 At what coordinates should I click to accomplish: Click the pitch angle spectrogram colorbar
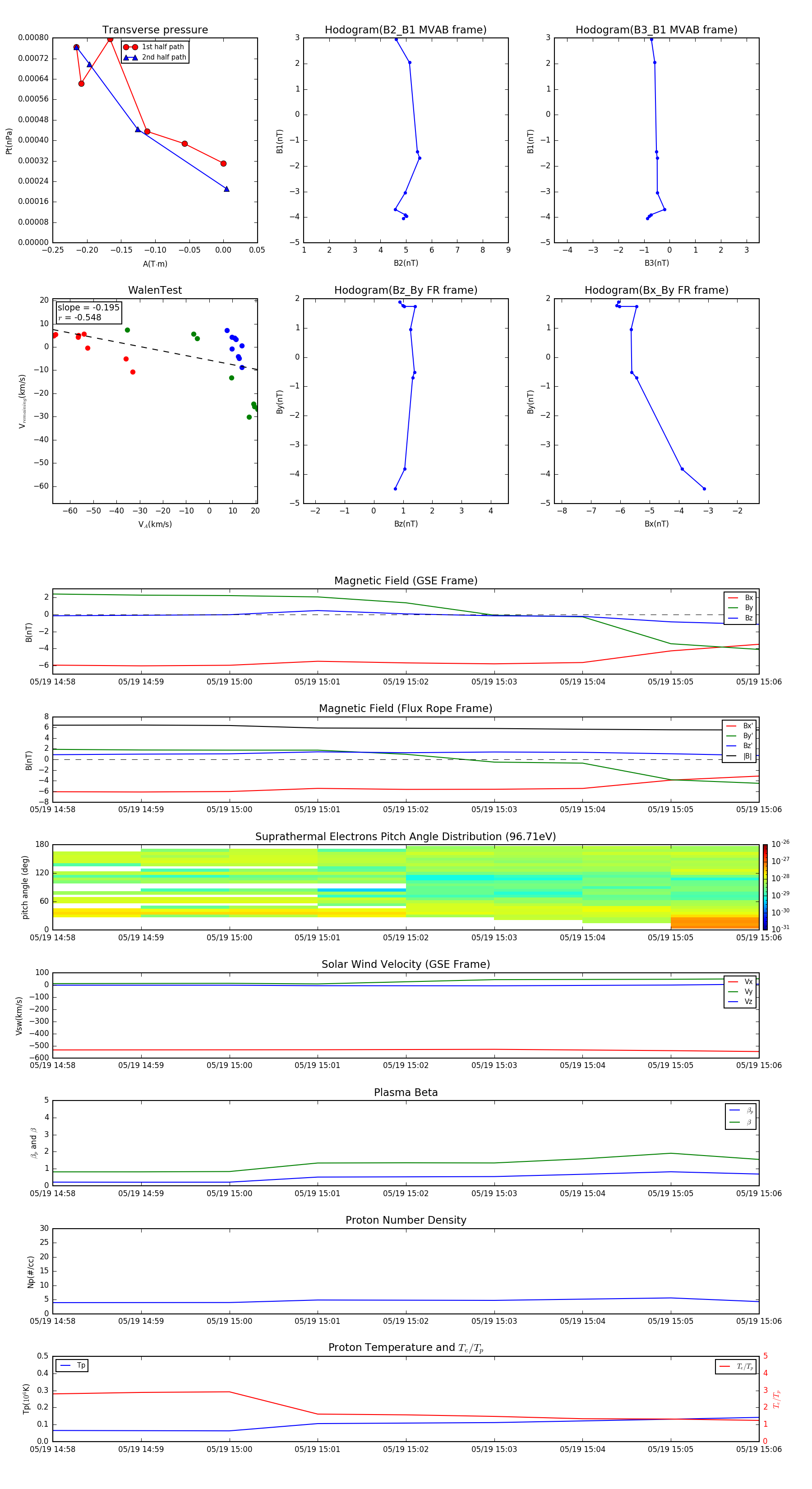[765, 887]
